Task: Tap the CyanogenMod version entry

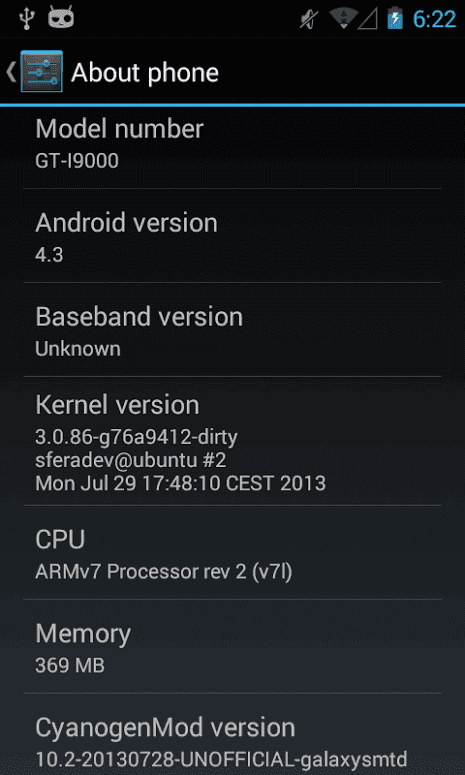Action: pyautogui.click(x=232, y=734)
